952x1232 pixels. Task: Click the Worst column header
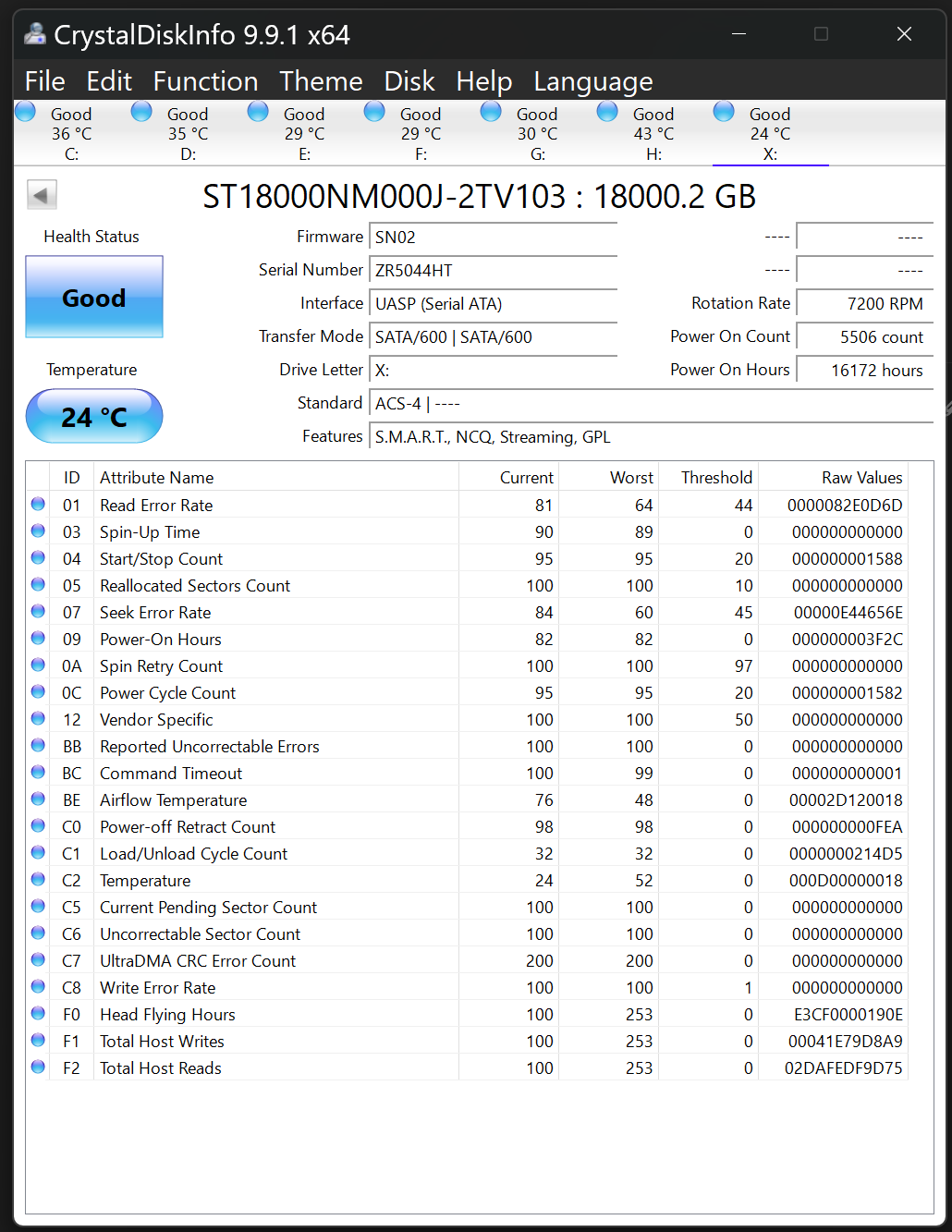(609, 478)
